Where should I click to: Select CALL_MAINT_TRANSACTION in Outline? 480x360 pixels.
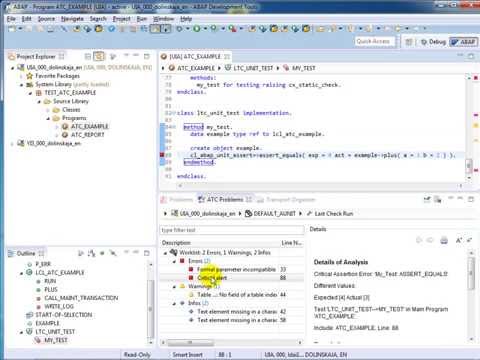(x=77, y=298)
